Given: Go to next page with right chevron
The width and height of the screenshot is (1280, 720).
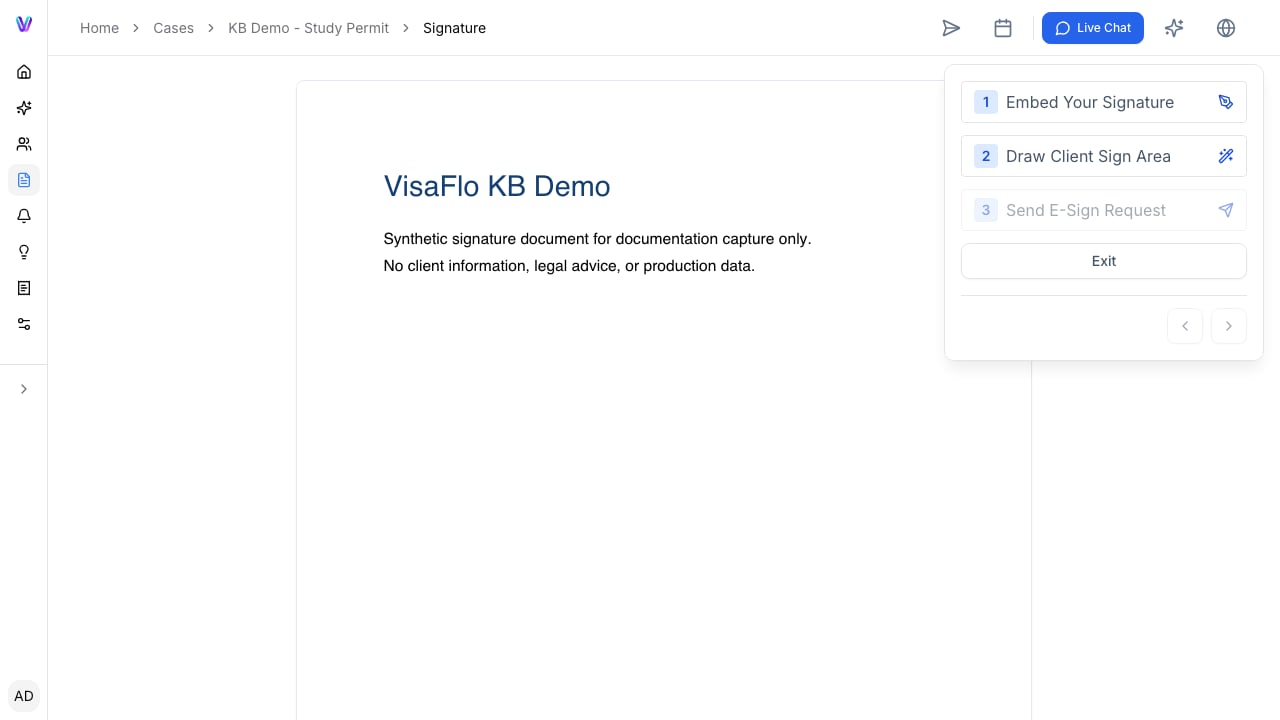Looking at the screenshot, I should pyautogui.click(x=1229, y=326).
